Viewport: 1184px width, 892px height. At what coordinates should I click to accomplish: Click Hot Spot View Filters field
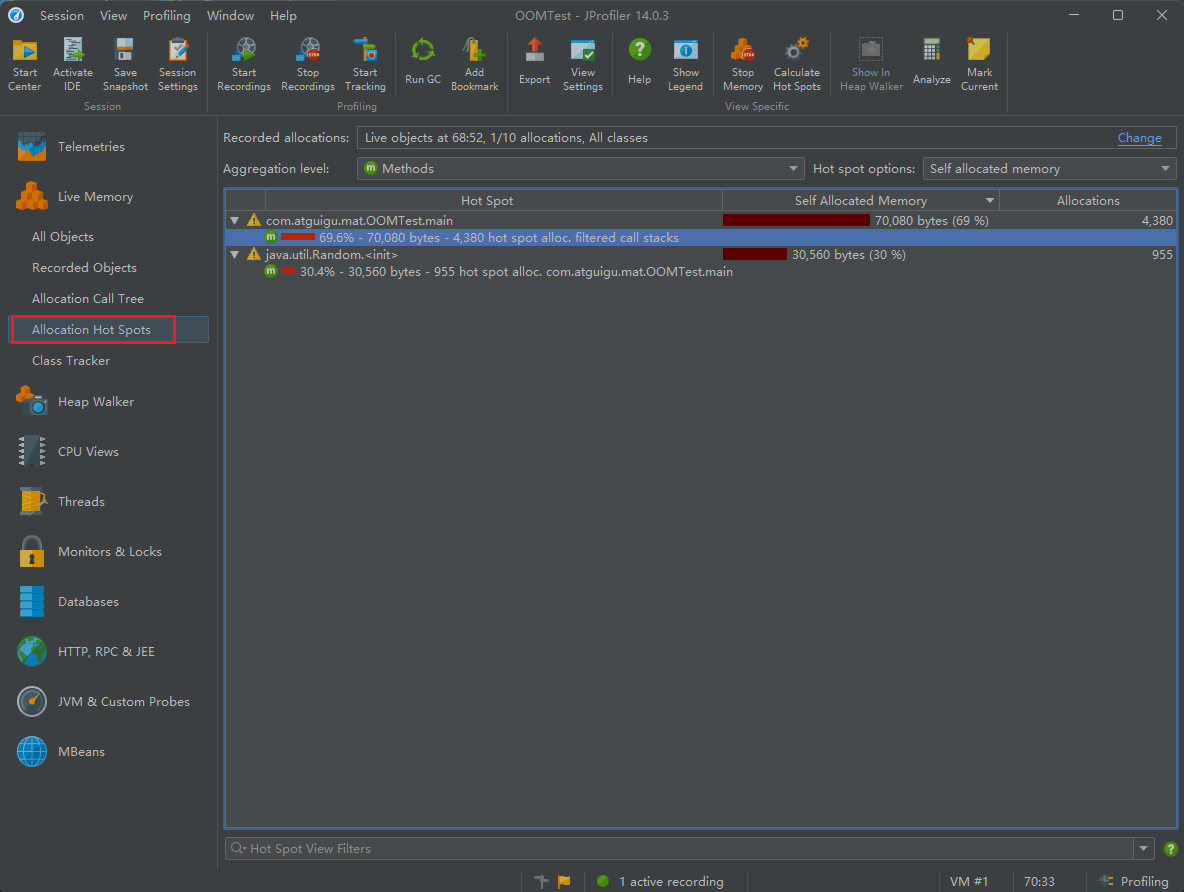(680, 849)
